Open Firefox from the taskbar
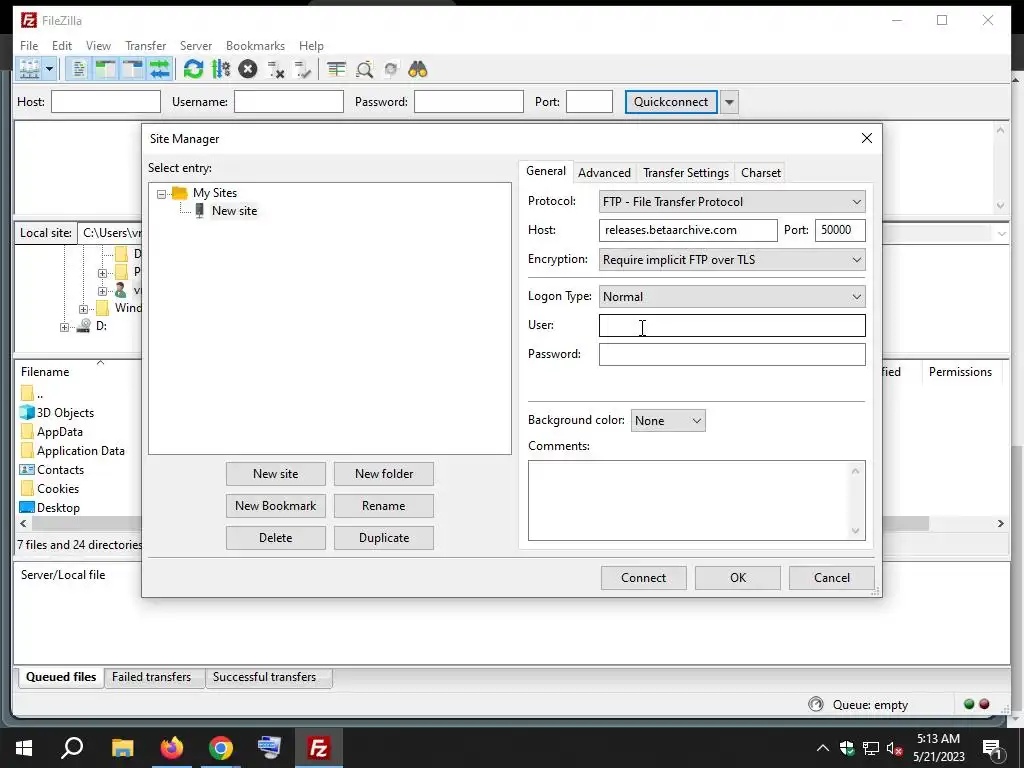Screen dimensions: 1024x768 172,748
